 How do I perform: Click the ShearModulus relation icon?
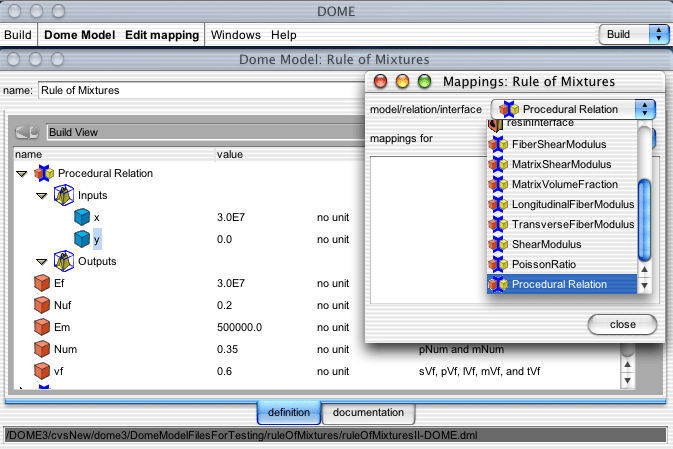[498, 244]
